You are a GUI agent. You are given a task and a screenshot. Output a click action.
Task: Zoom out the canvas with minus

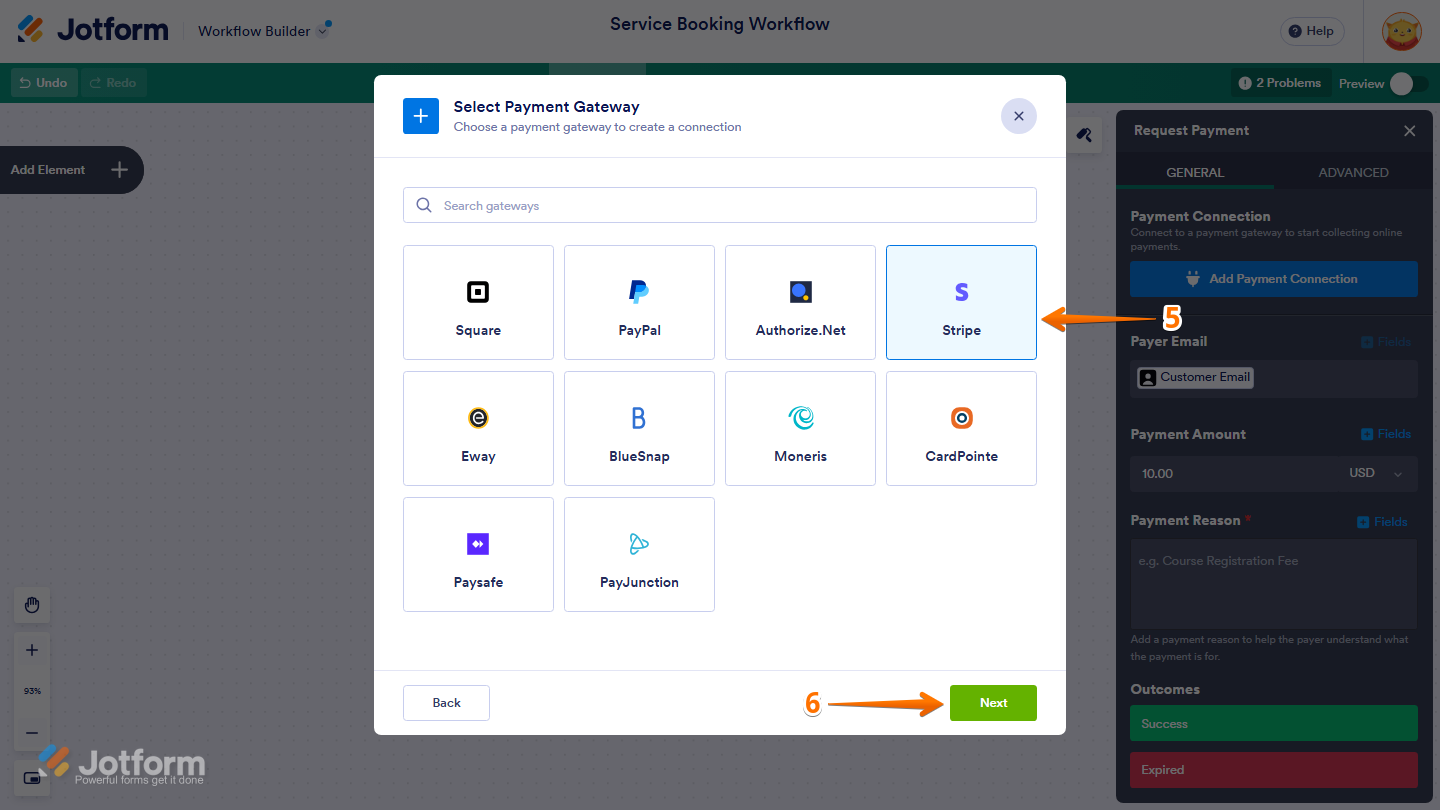[x=32, y=733]
